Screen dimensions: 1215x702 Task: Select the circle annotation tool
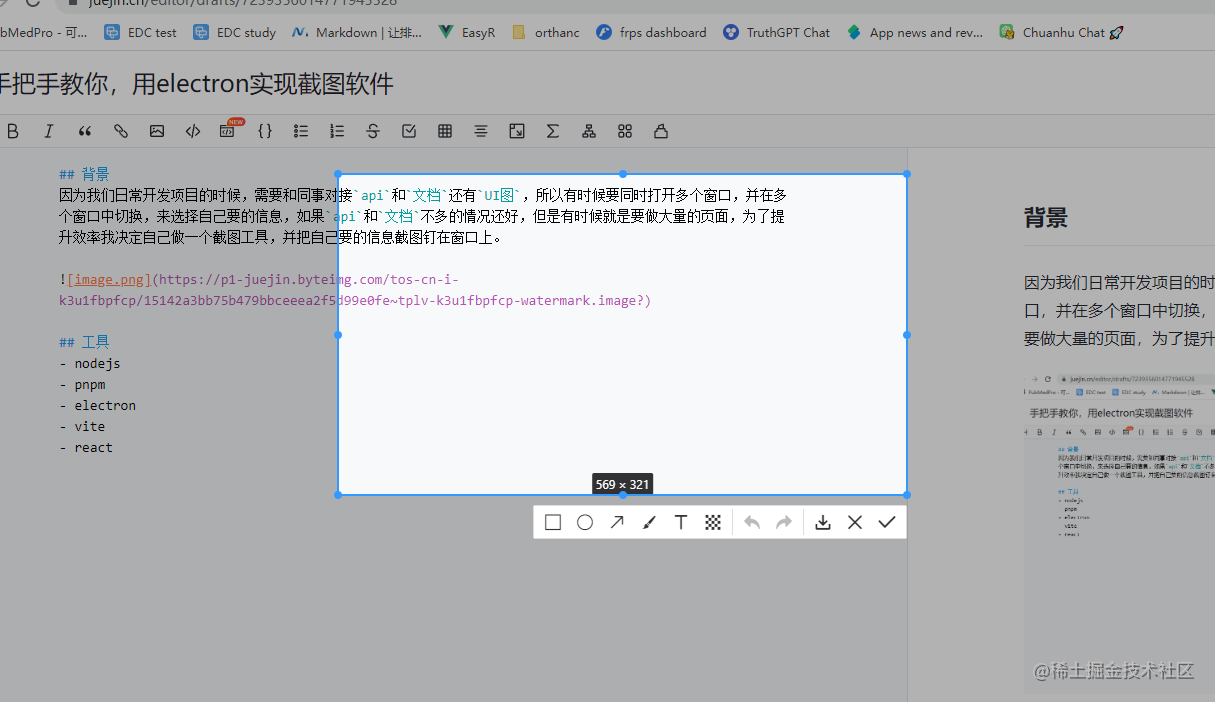pos(585,521)
